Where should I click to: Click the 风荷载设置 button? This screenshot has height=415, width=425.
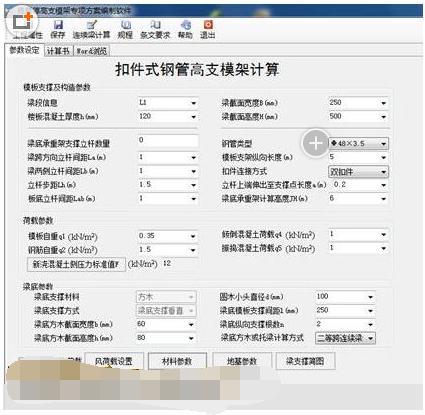tap(114, 361)
